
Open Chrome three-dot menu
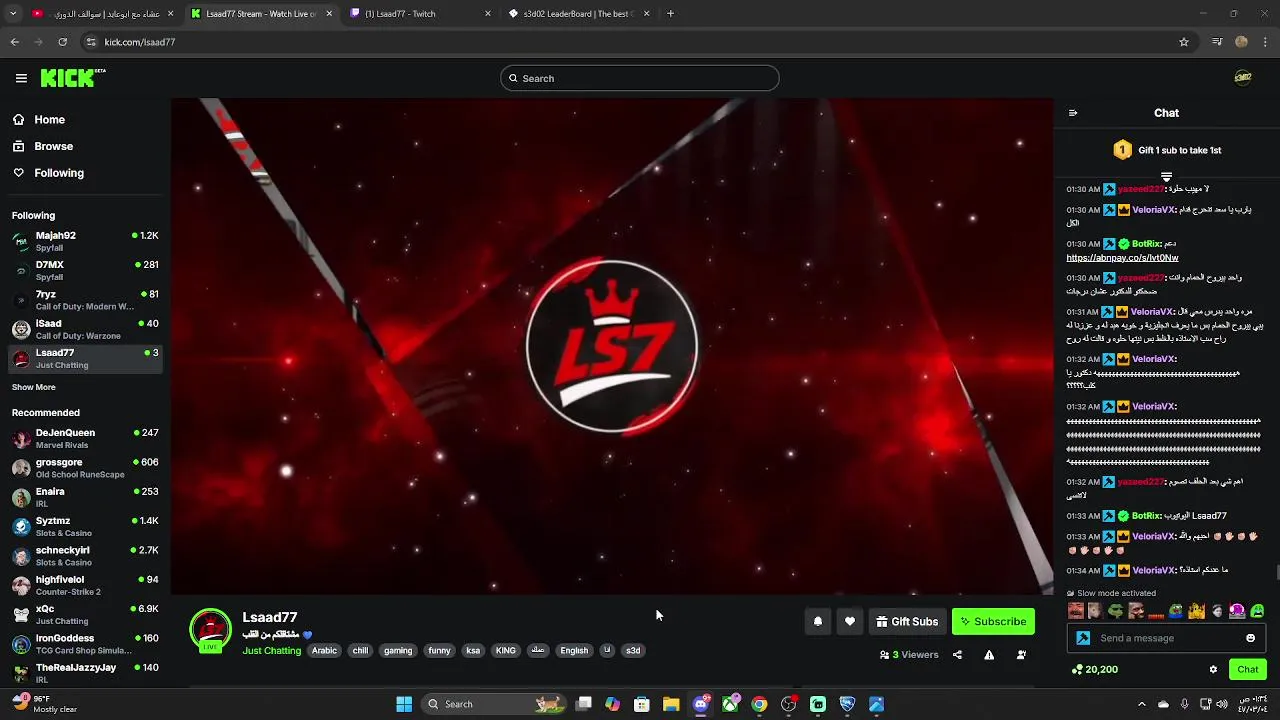1266,42
